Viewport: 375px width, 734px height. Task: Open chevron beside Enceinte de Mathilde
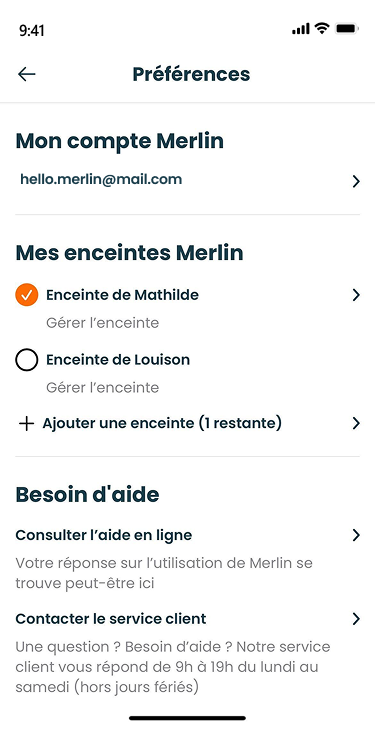pos(356,295)
